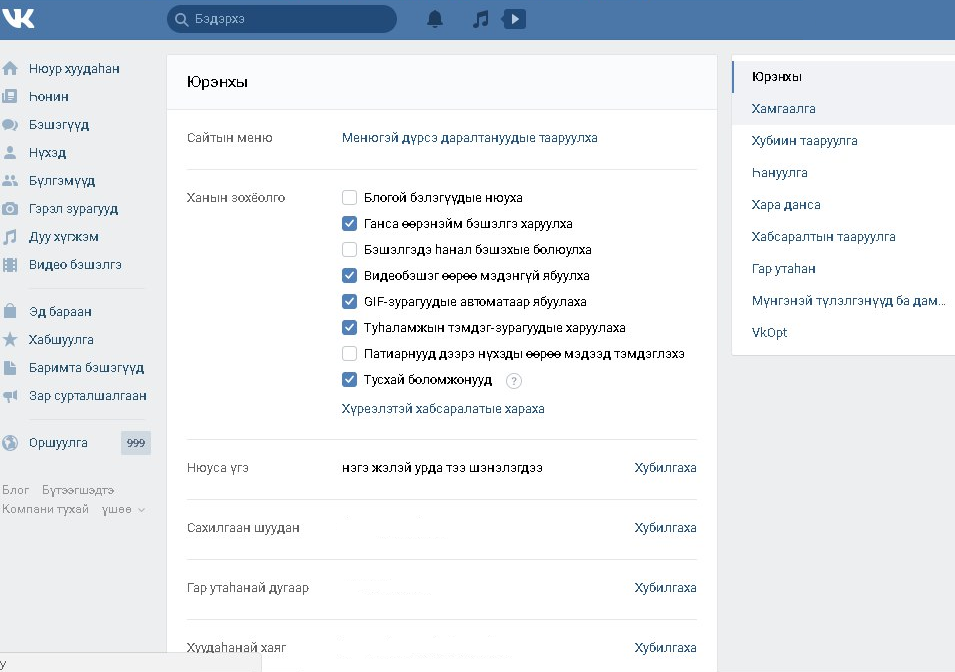The image size is (955, 672).
Task: Expand the үшөө dropdown in footer
Action: pyautogui.click(x=123, y=510)
